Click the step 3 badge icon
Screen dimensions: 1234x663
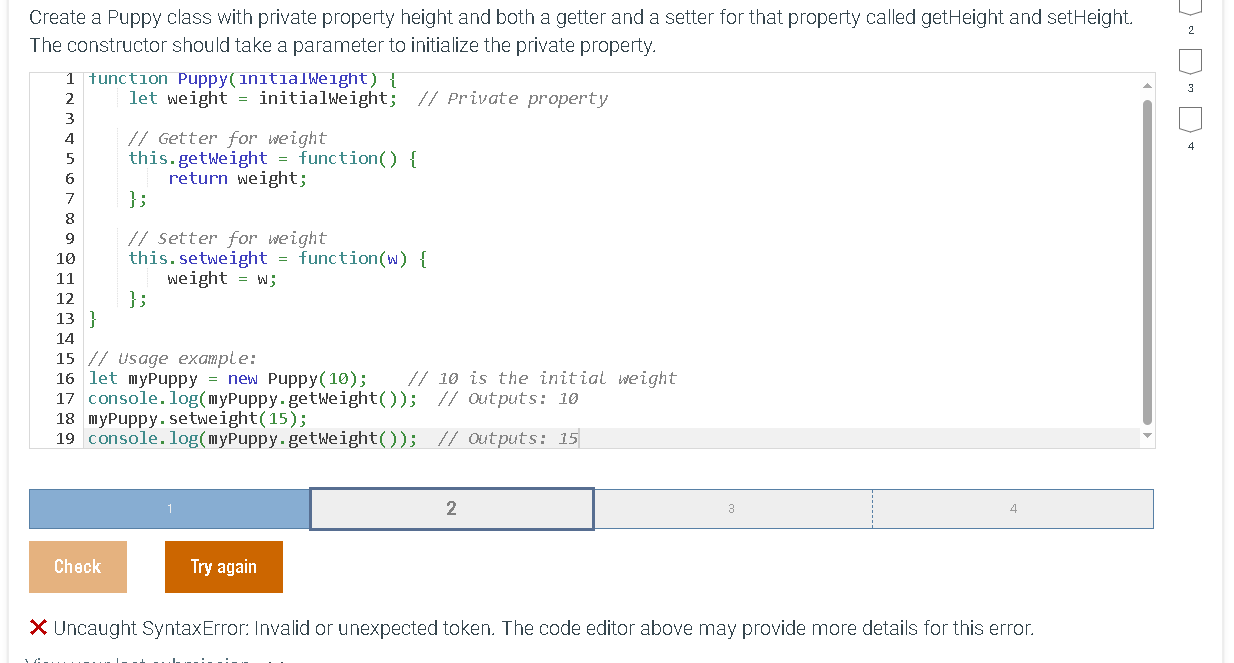point(1190,61)
